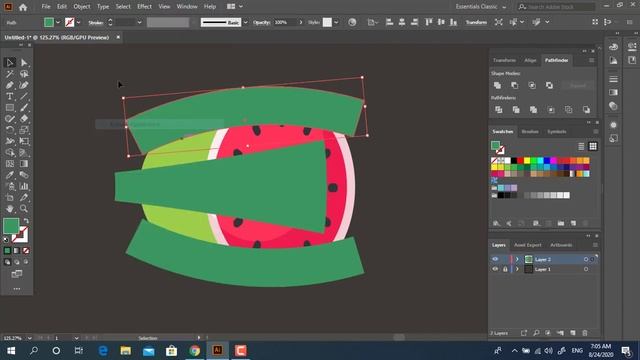Pick the Gradient tool
This screenshot has height=360, width=640.
(24, 164)
